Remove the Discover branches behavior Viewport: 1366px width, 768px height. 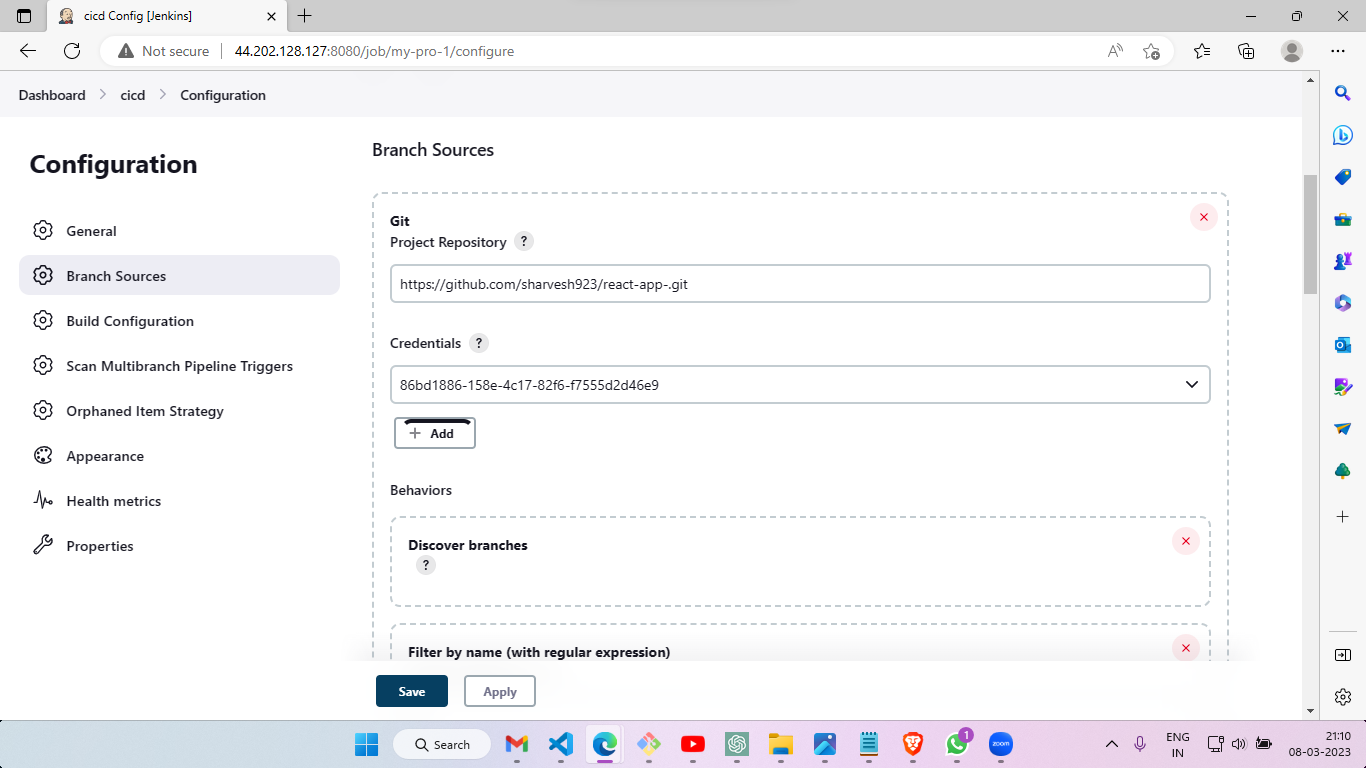click(1186, 541)
